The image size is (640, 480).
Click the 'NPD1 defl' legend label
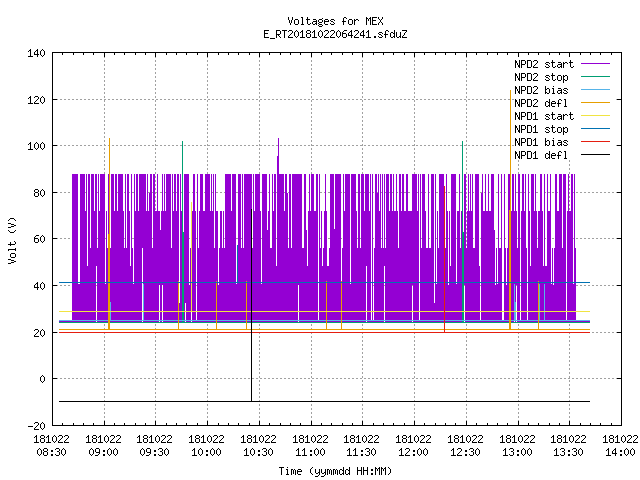coord(541,156)
